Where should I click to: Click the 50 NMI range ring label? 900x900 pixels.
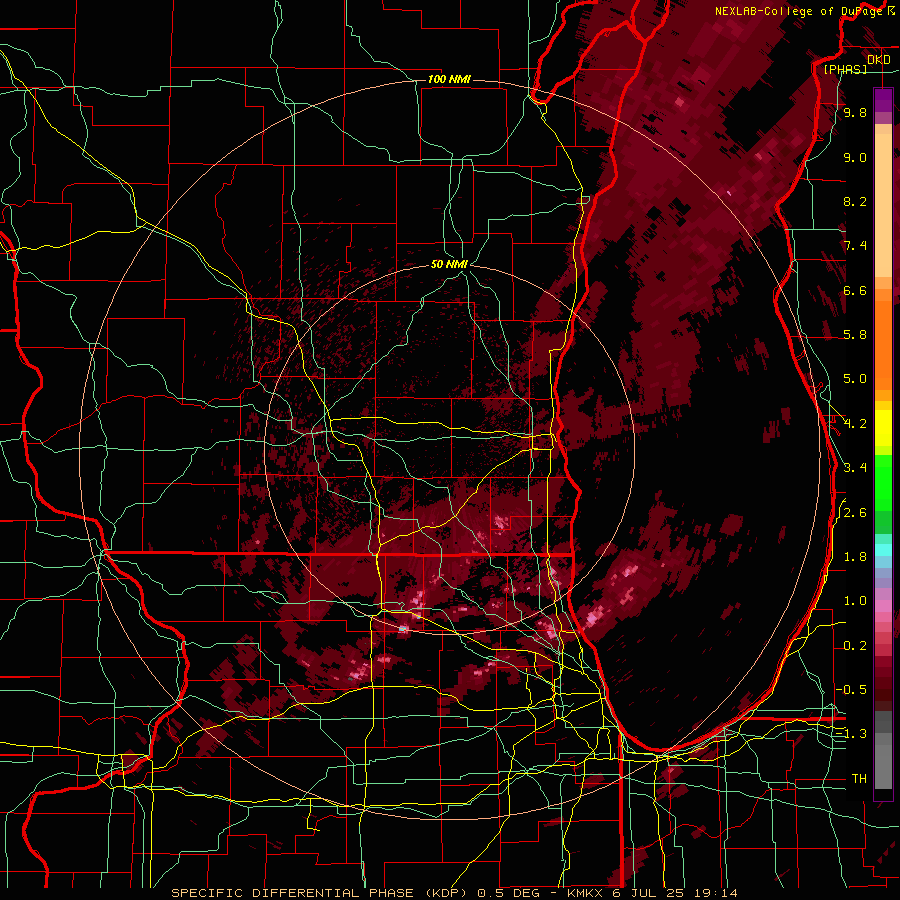click(449, 264)
